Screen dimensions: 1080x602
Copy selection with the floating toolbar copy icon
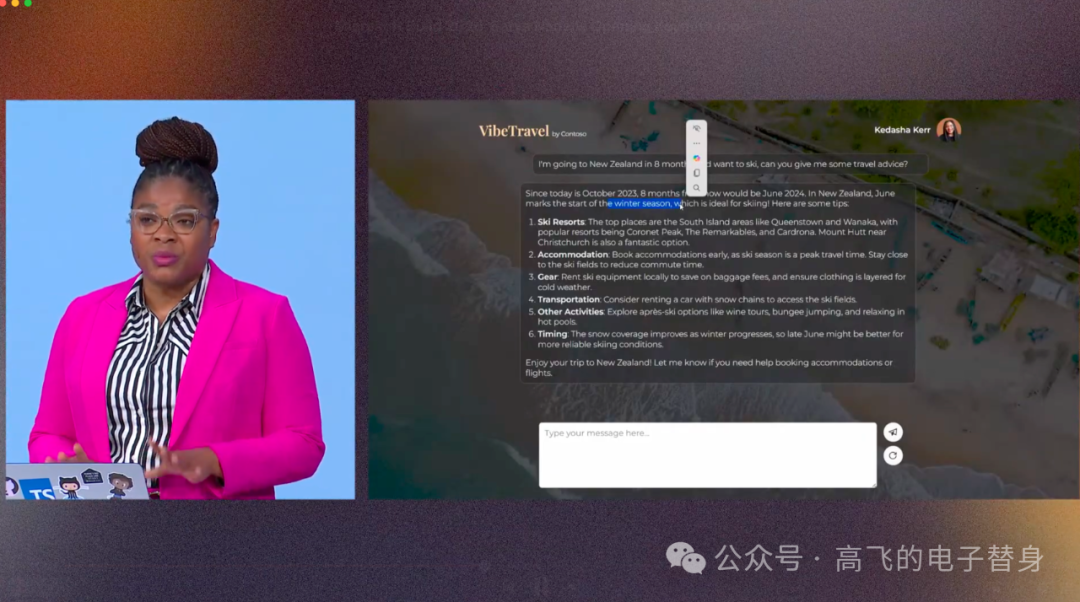[x=696, y=173]
